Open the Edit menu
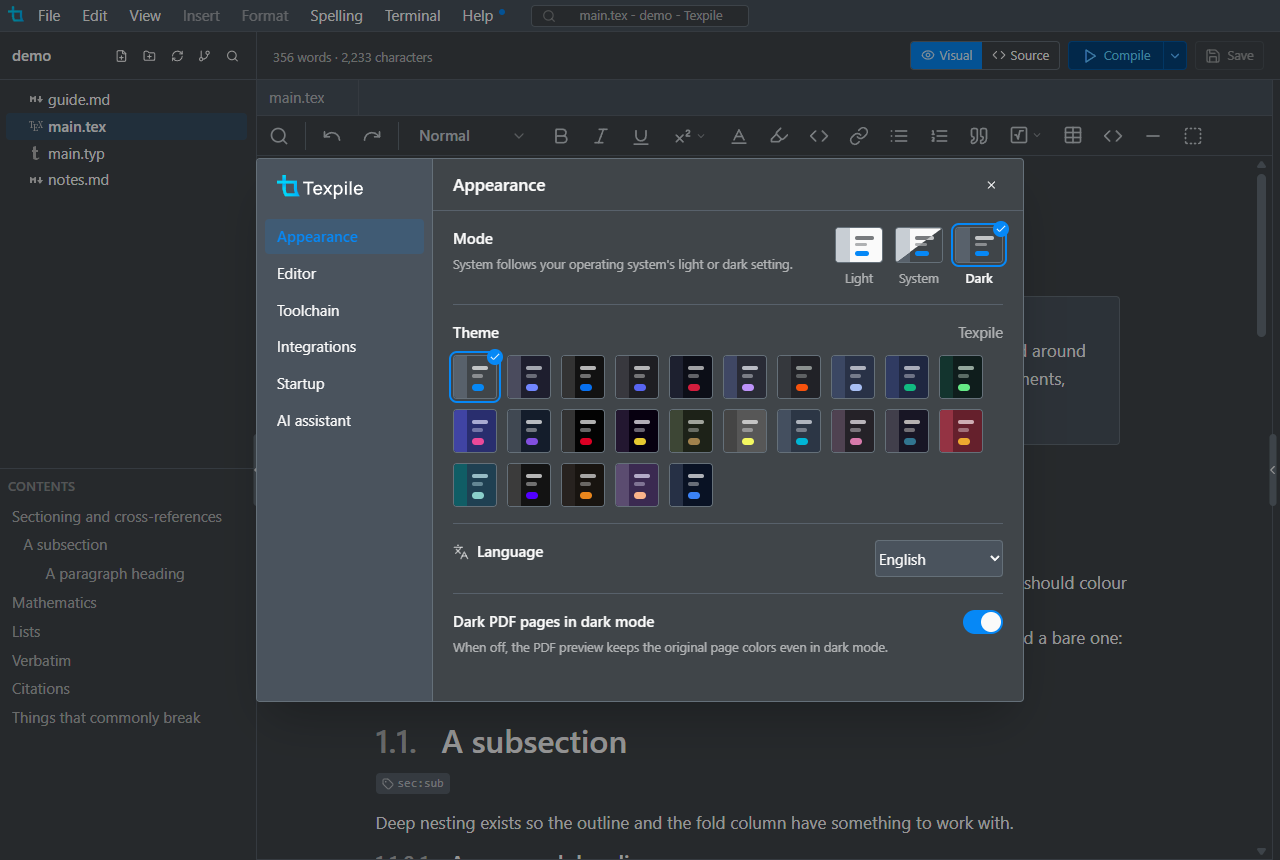Screen dimensions: 1280x860 (95, 16)
